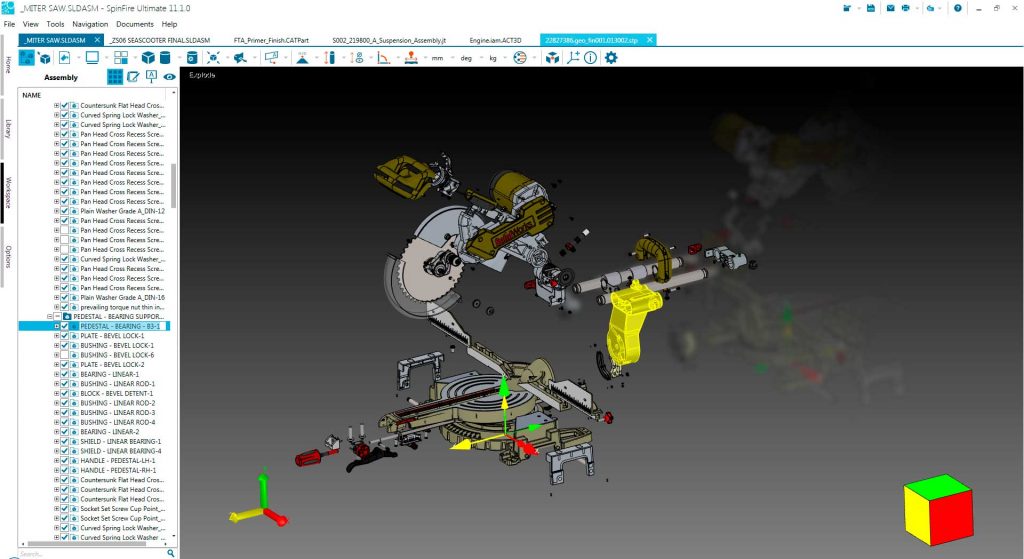
Task: Uncheck the HANDLE - PEDESTAL-LH-1 checkbox
Action: [x=65, y=460]
